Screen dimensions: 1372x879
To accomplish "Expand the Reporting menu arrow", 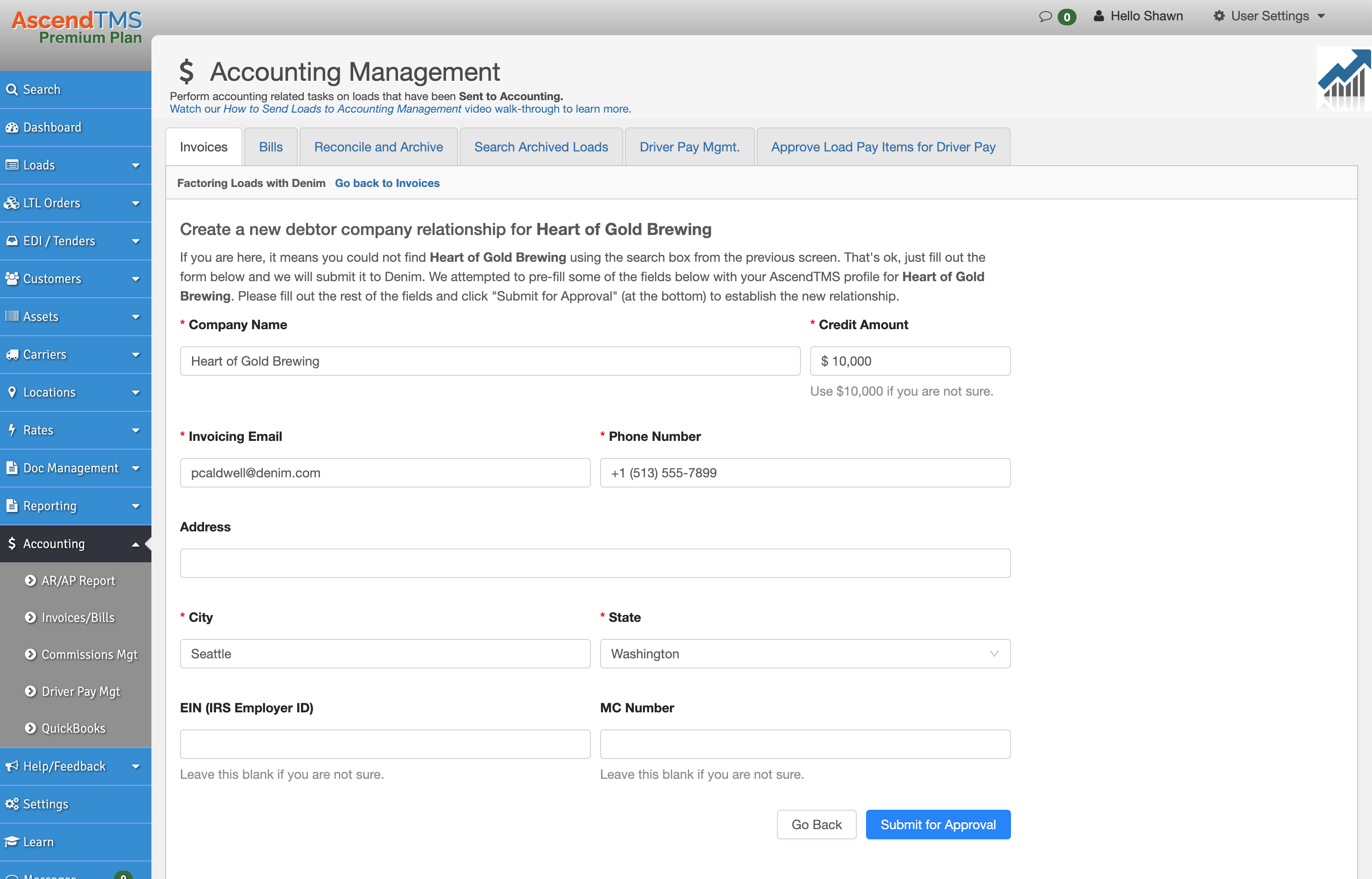I will (136, 506).
